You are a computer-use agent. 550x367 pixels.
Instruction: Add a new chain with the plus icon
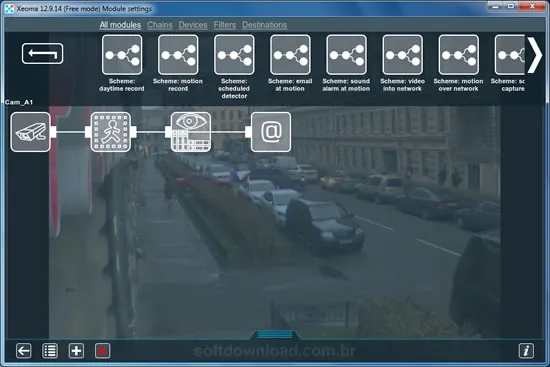click(x=76, y=351)
